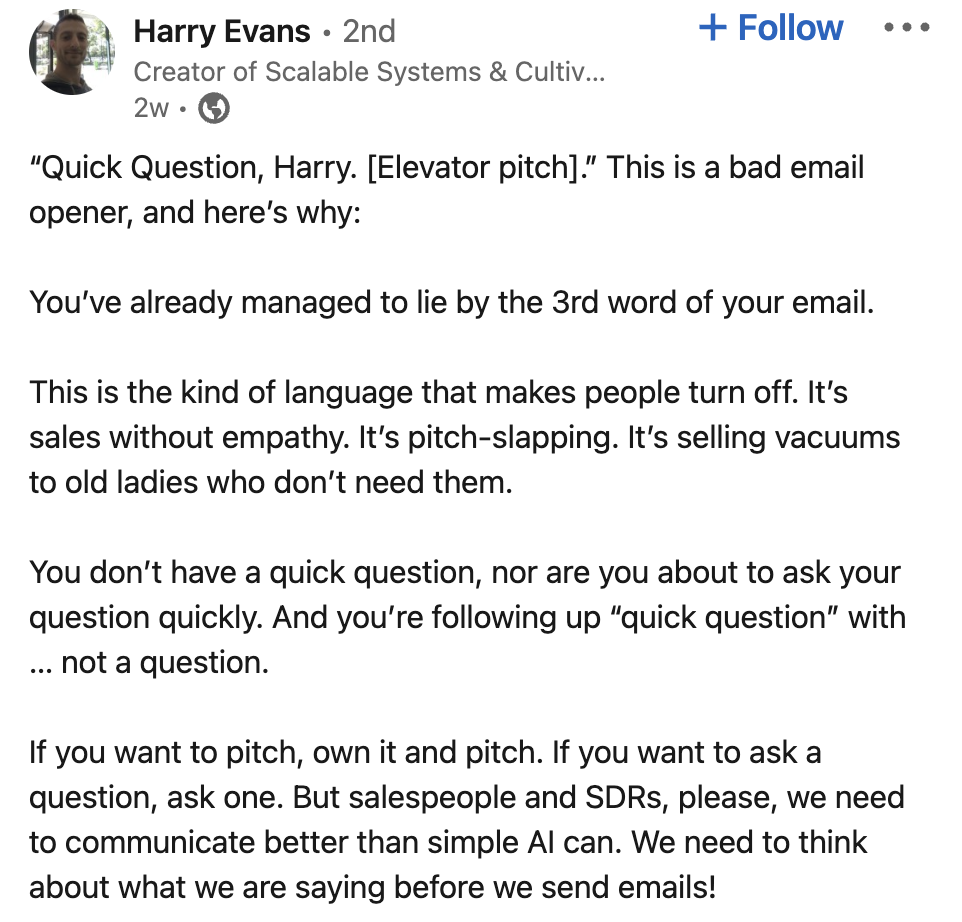Click the 2nd degree connection label

pyautogui.click(x=369, y=31)
